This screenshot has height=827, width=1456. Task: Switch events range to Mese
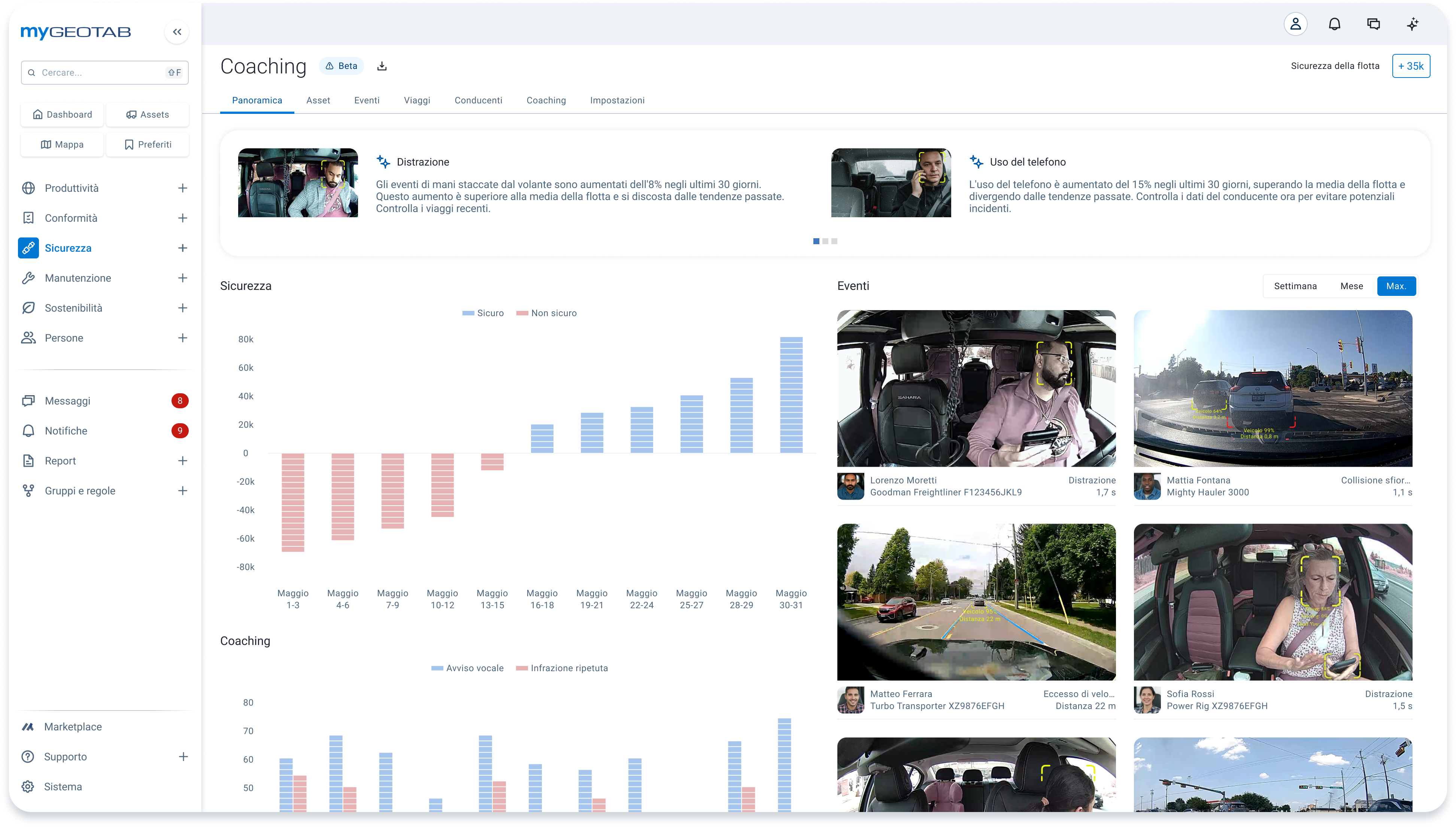(x=1352, y=286)
